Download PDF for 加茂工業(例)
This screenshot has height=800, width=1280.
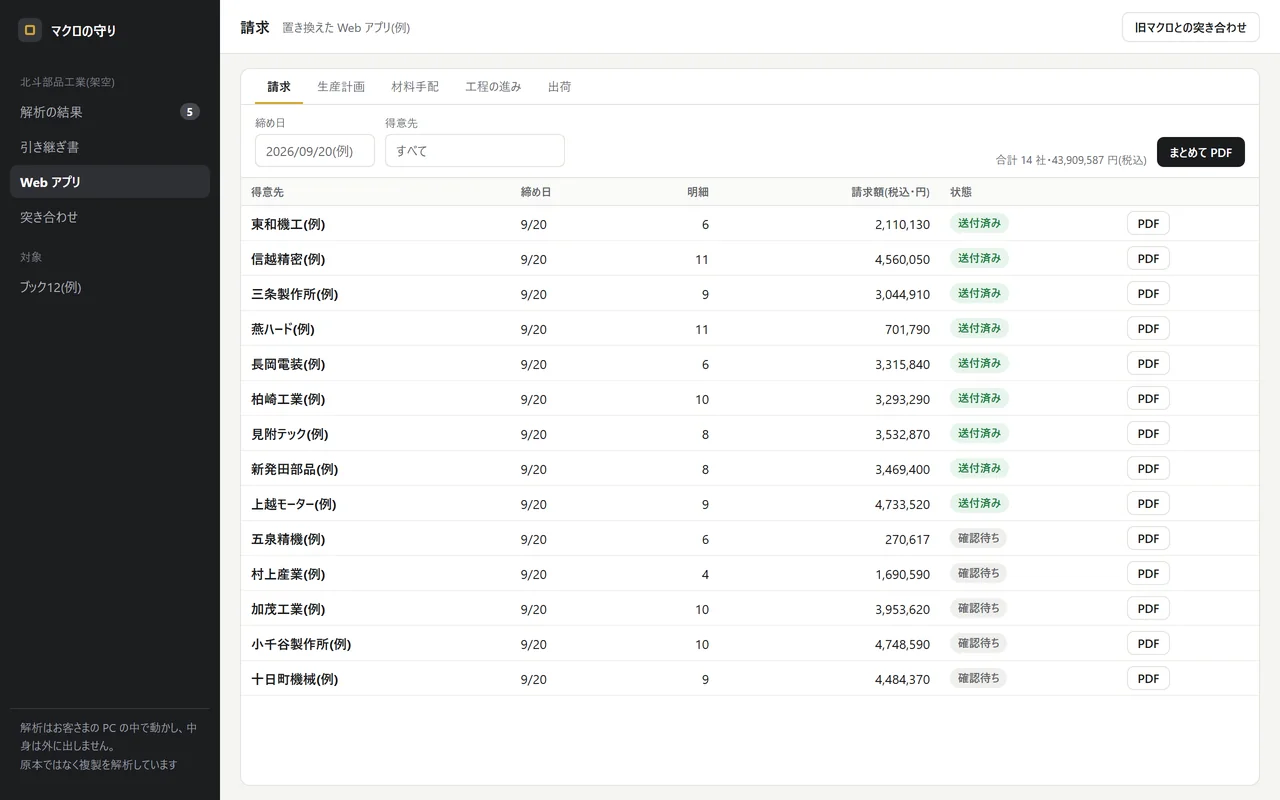1148,609
